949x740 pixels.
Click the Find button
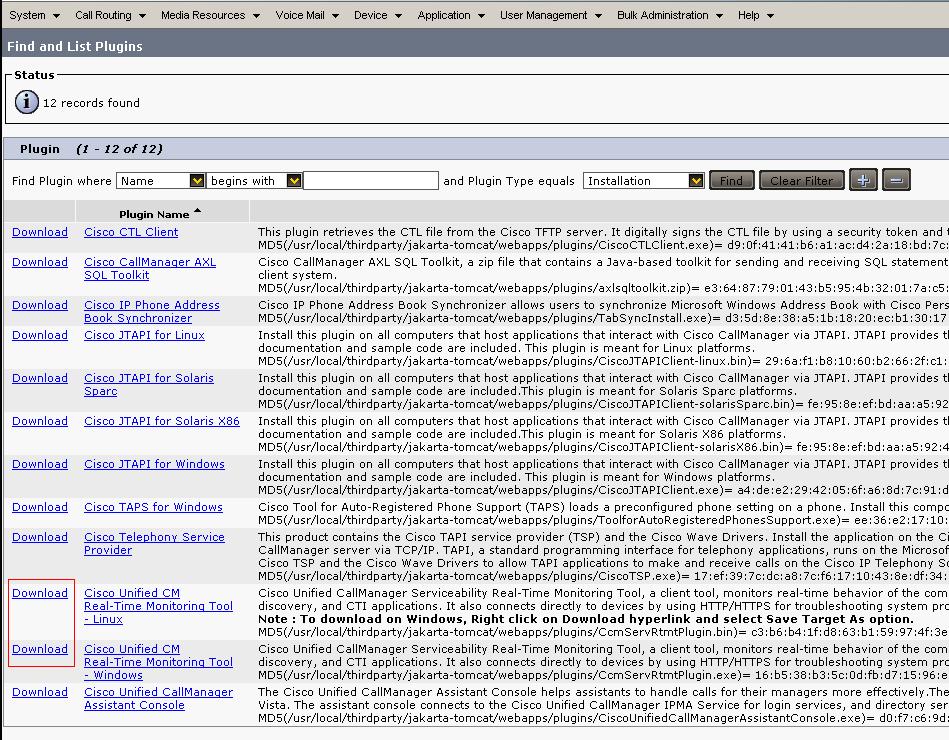(732, 180)
